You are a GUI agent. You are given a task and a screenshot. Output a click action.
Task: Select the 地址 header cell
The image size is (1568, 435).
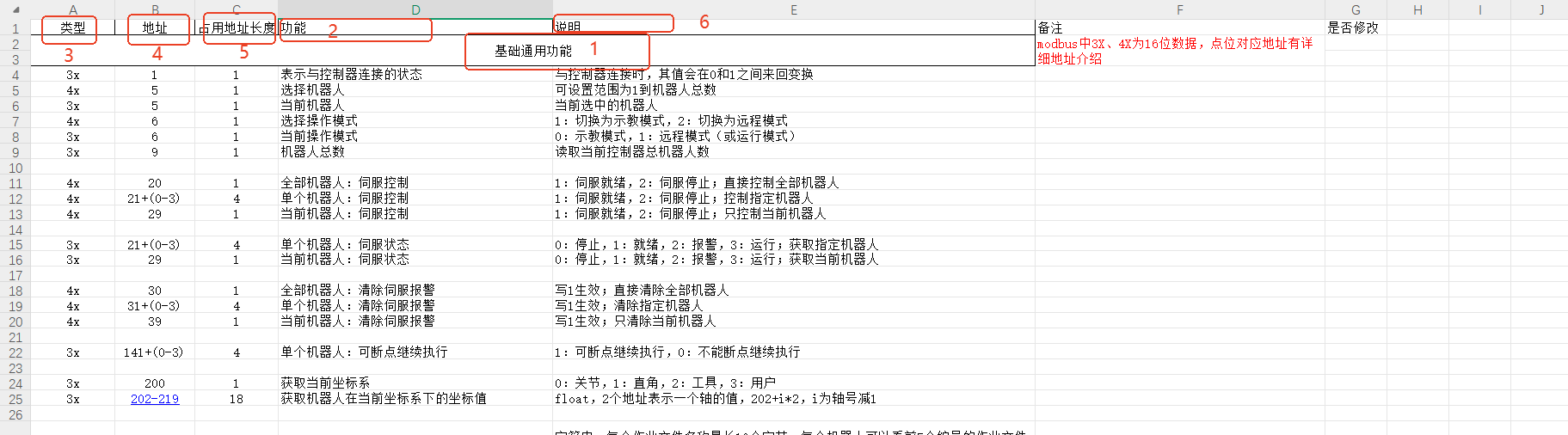click(155, 28)
